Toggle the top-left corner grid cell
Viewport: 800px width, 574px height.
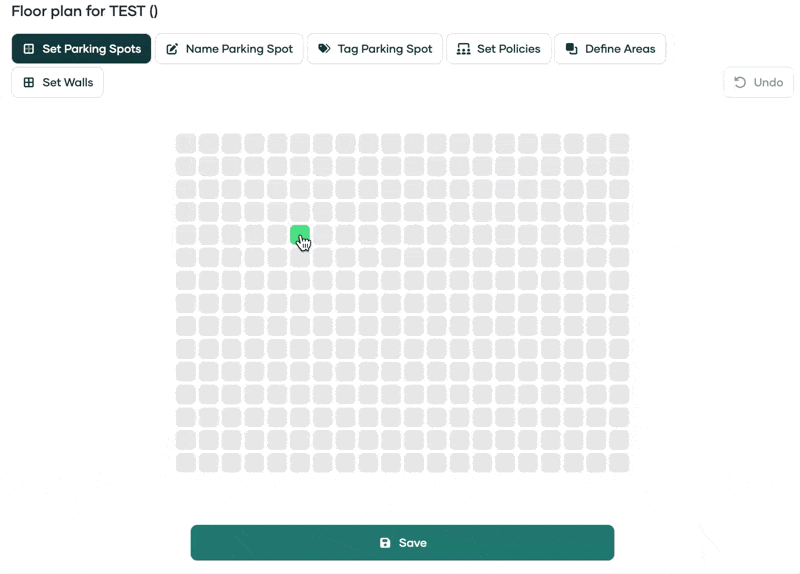pyautogui.click(x=185, y=143)
